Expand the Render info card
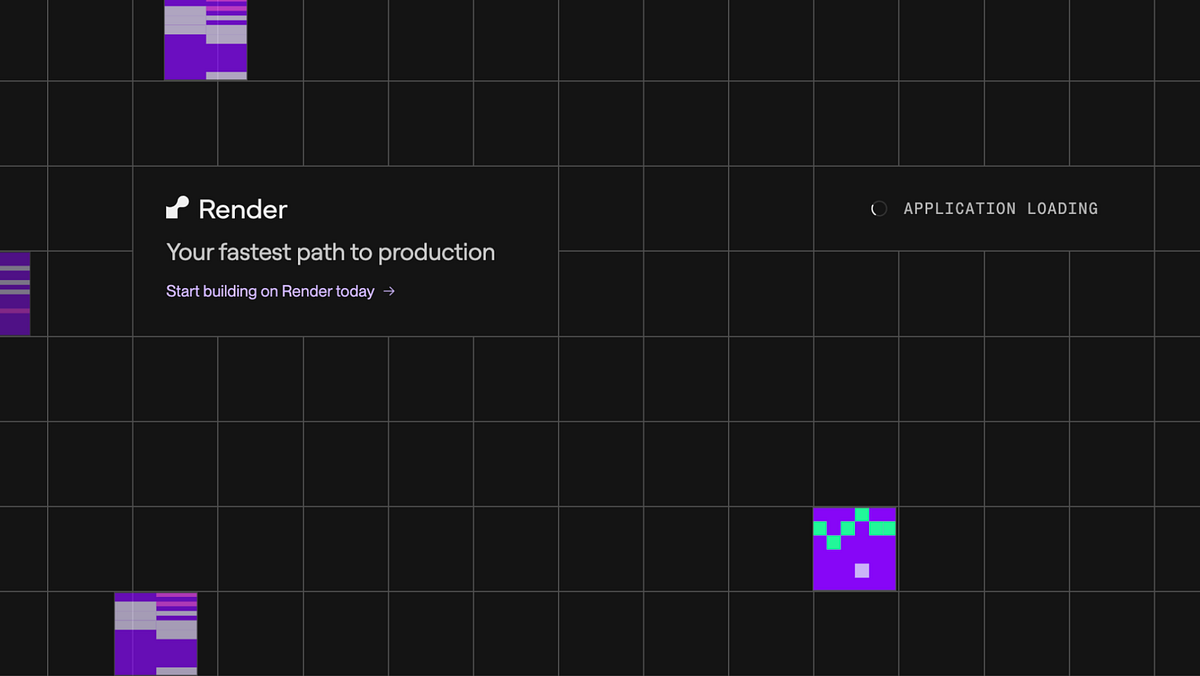 [345, 250]
